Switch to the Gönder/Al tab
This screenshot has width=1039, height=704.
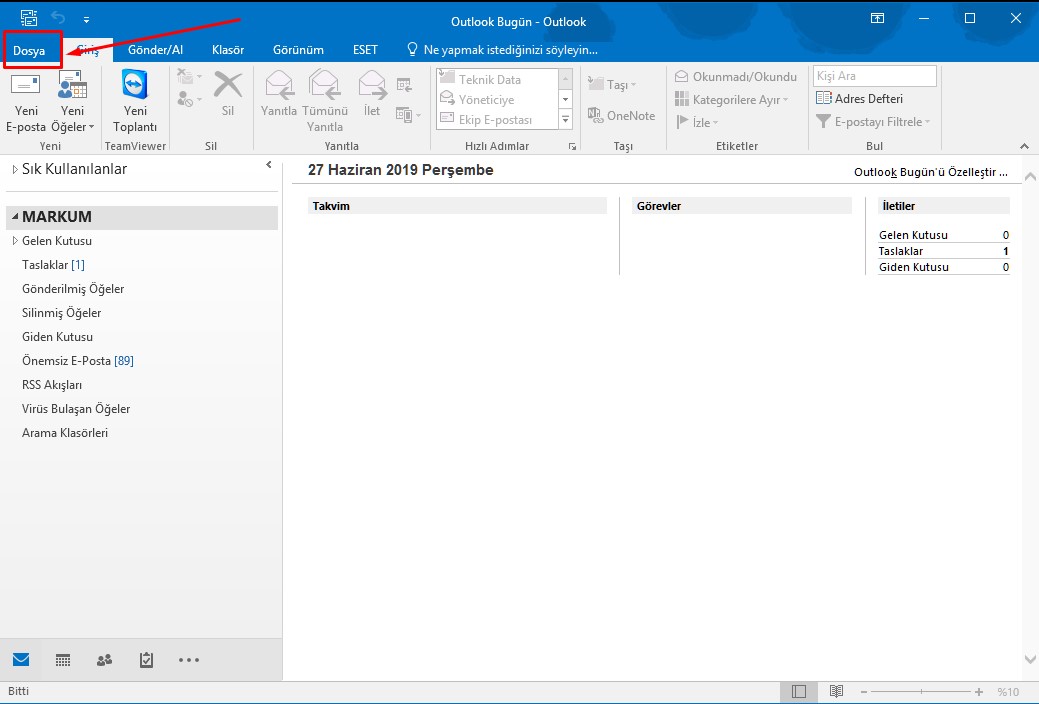[155, 50]
